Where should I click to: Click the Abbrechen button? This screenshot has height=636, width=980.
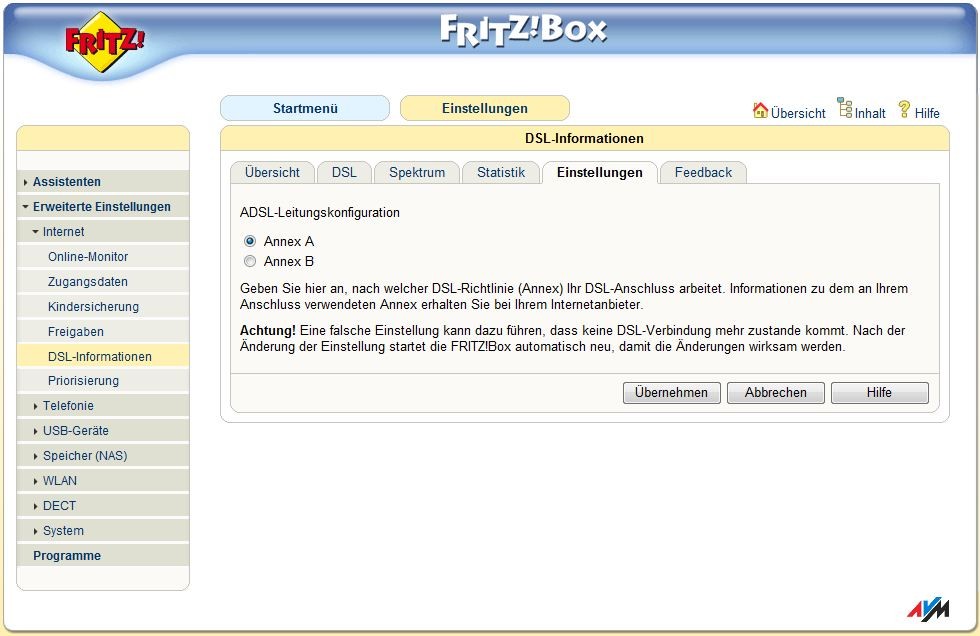coord(775,393)
